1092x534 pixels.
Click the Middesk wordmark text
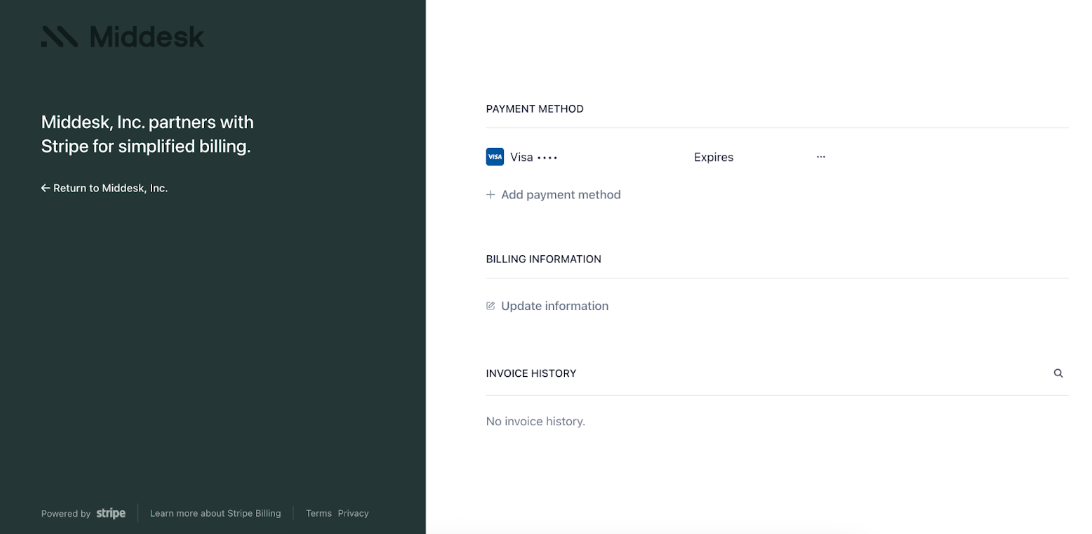(x=146, y=37)
